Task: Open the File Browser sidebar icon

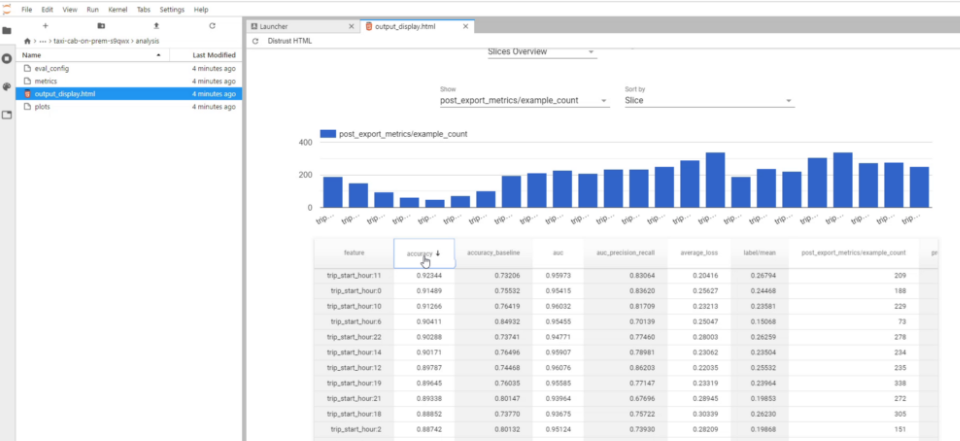Action: click(x=7, y=31)
